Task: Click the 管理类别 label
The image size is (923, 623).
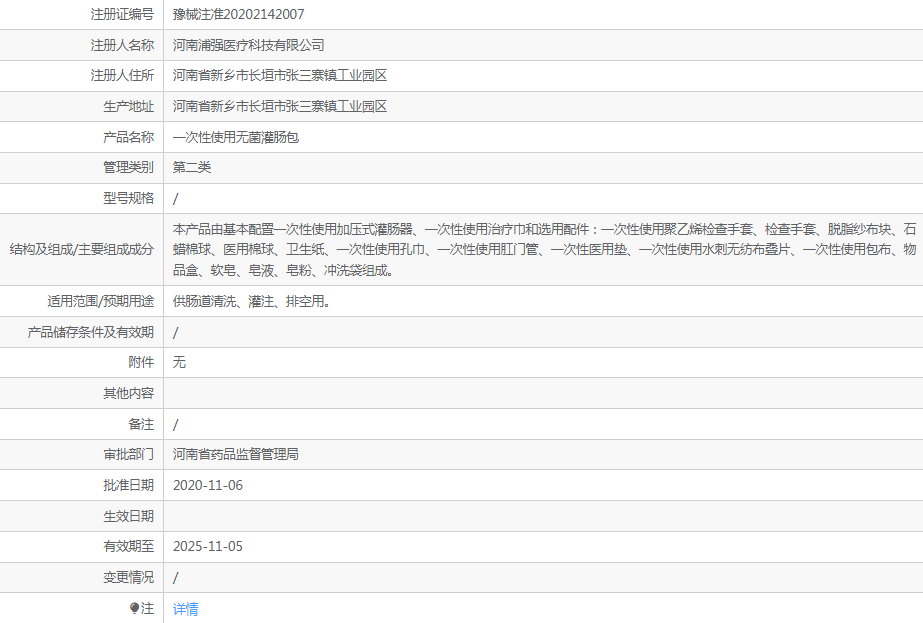Action: tap(128, 167)
